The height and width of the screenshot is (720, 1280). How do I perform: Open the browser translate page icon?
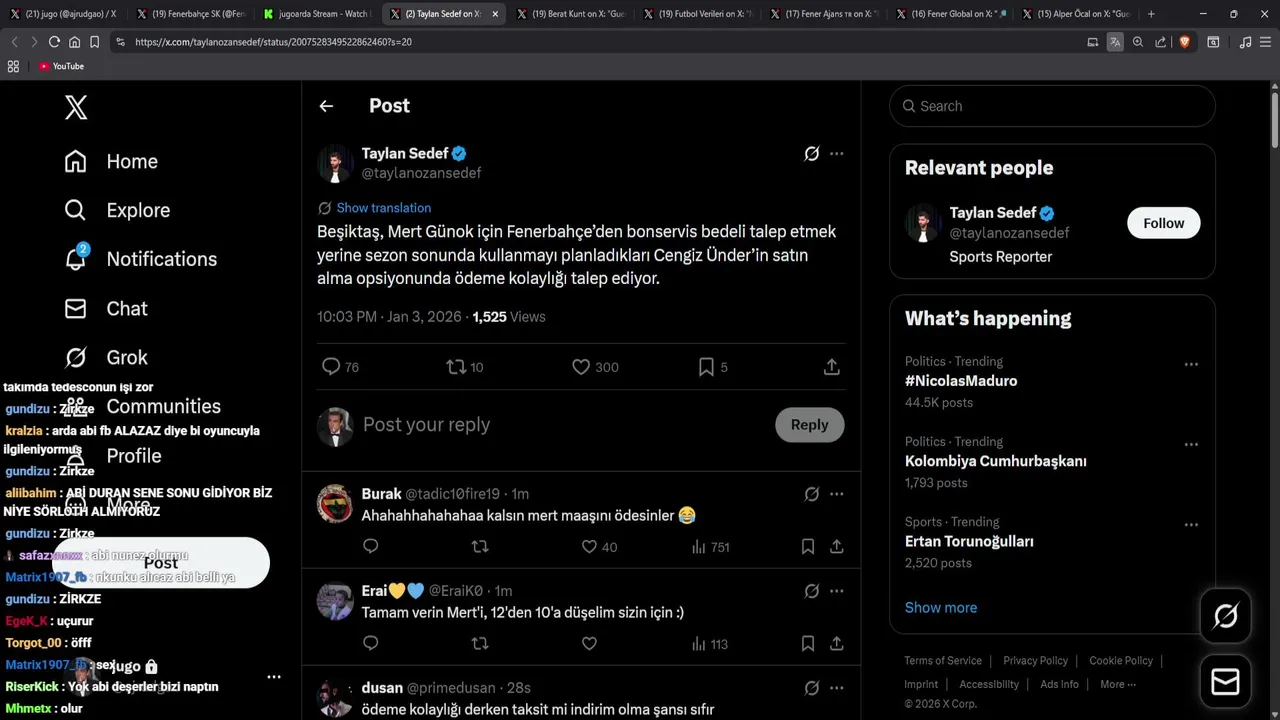pyautogui.click(x=1115, y=42)
